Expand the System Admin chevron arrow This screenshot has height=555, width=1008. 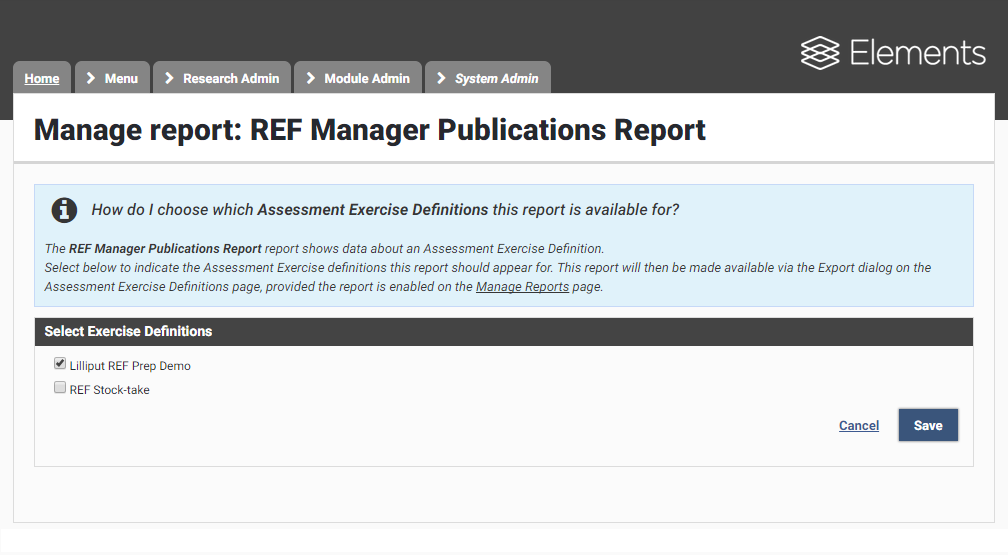point(442,78)
